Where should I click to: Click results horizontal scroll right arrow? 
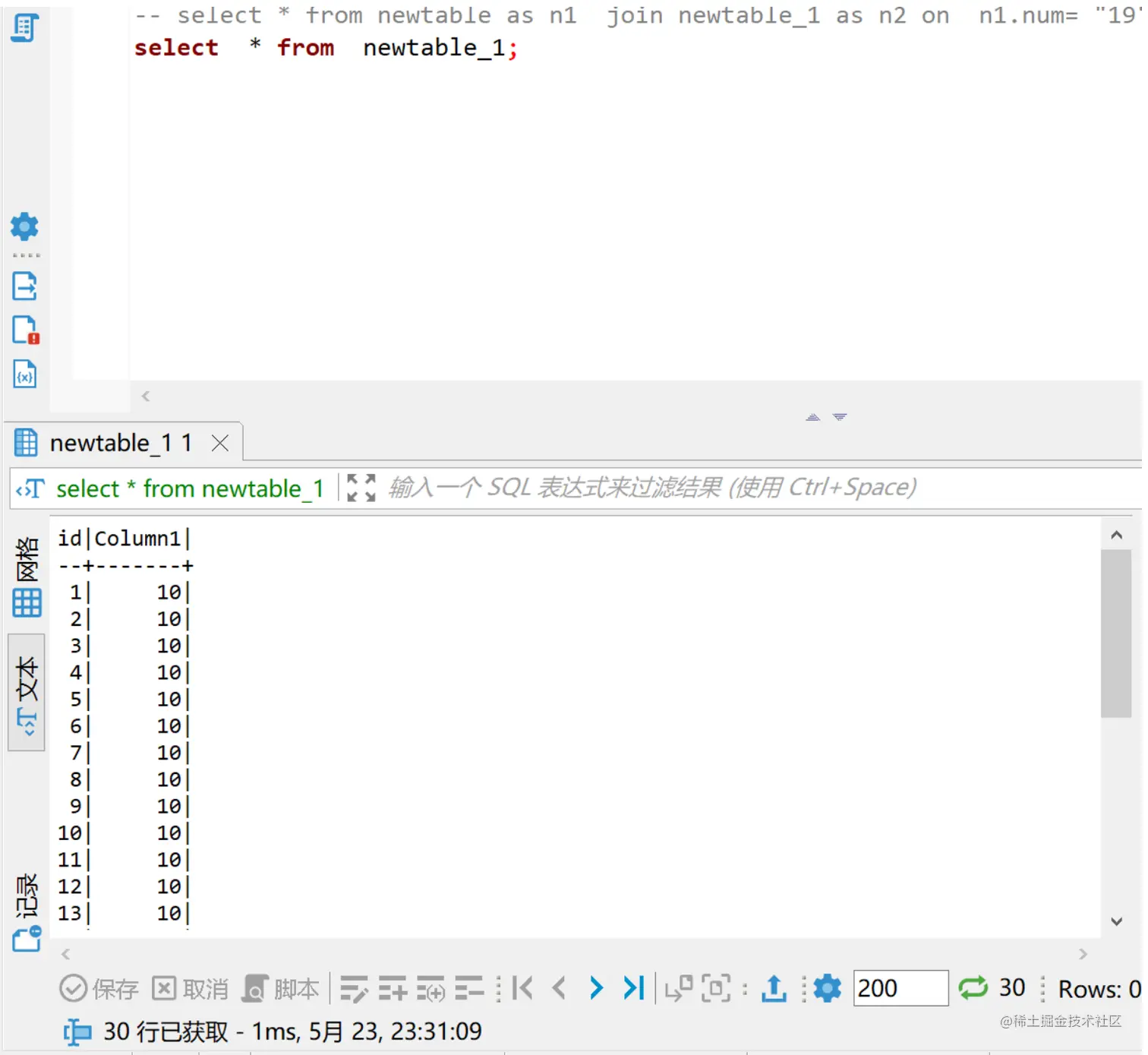click(1083, 954)
